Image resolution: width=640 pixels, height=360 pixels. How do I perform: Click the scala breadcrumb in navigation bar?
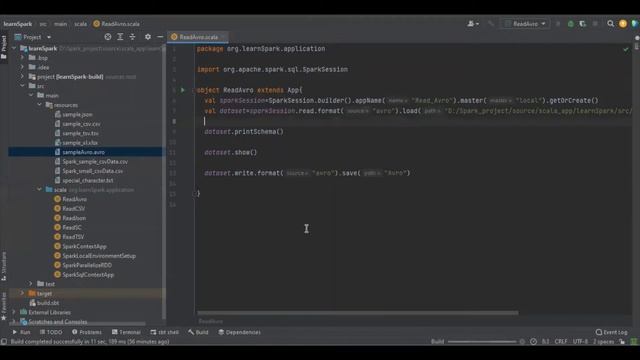pyautogui.click(x=80, y=24)
